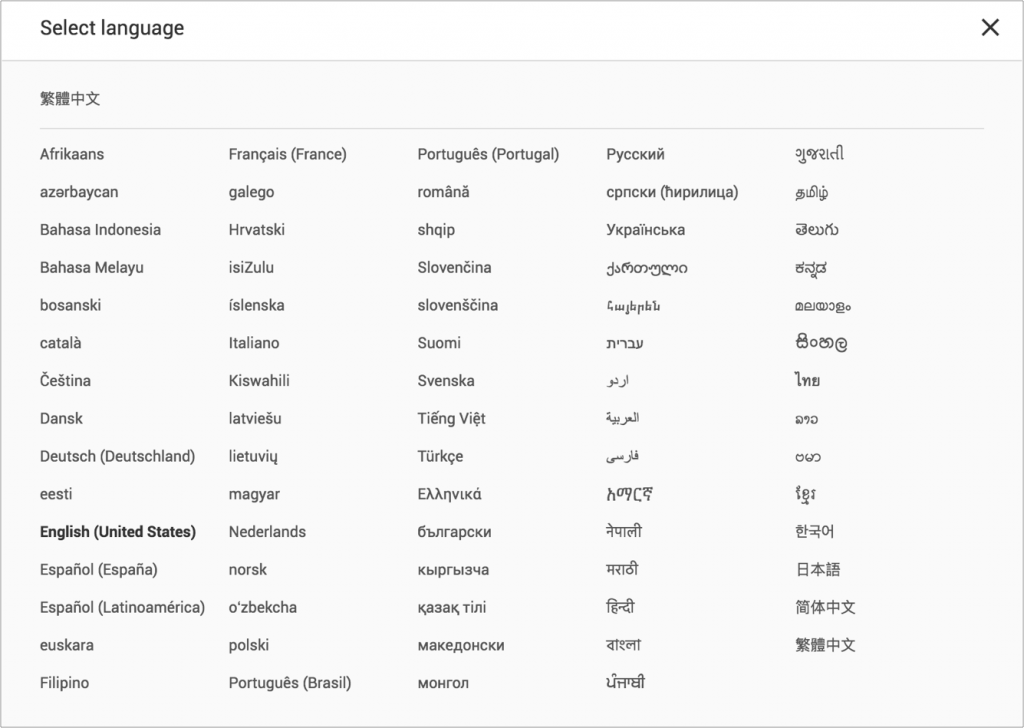
Task: Select English (United States) option
Action: (117, 532)
